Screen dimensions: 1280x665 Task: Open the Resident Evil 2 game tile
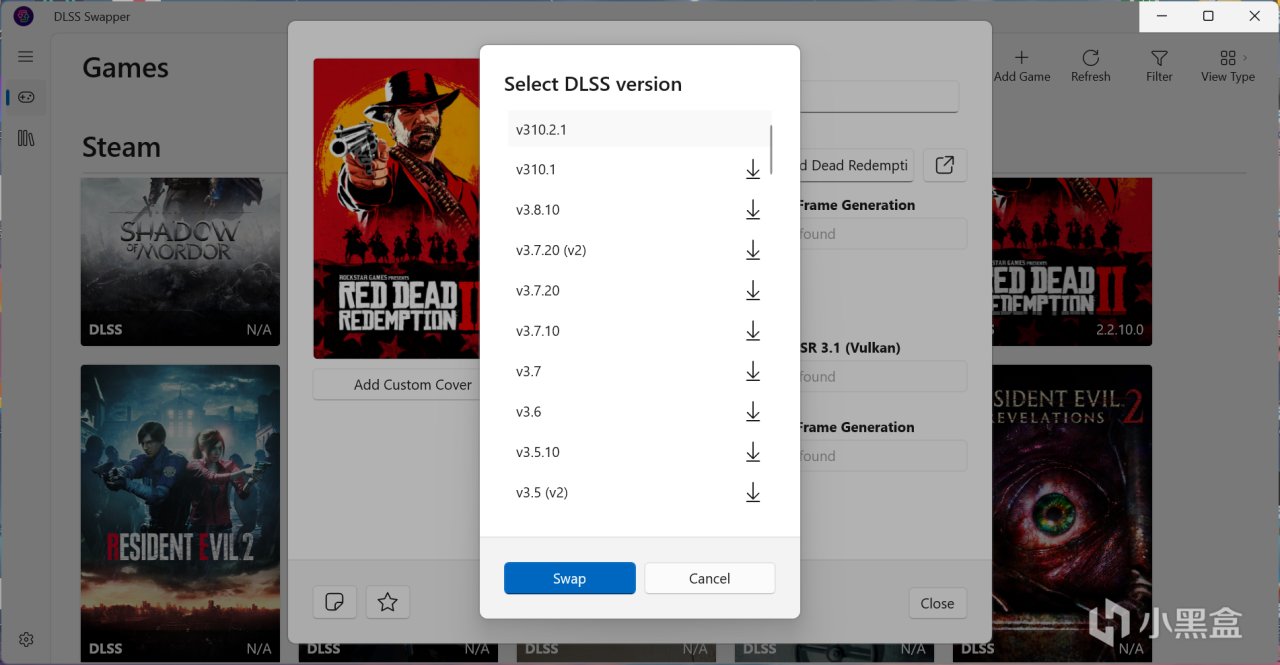point(180,512)
